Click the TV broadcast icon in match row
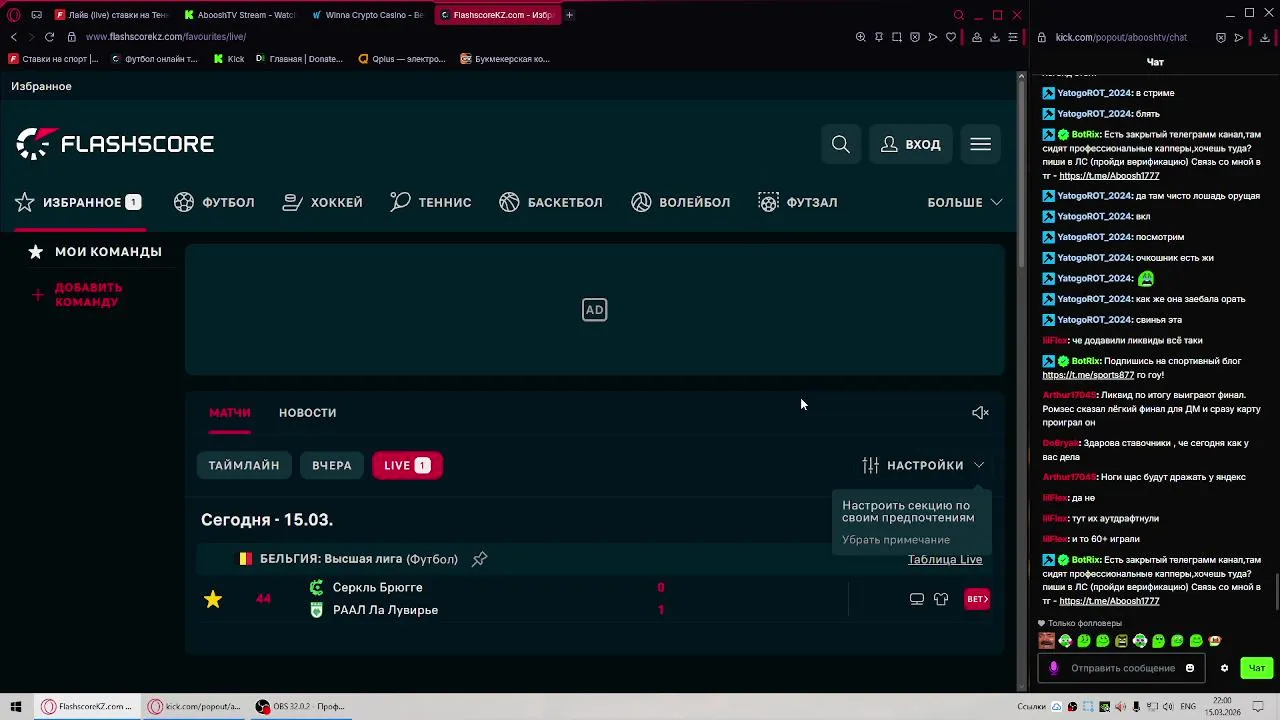Image resolution: width=1280 pixels, height=720 pixels. coord(917,599)
